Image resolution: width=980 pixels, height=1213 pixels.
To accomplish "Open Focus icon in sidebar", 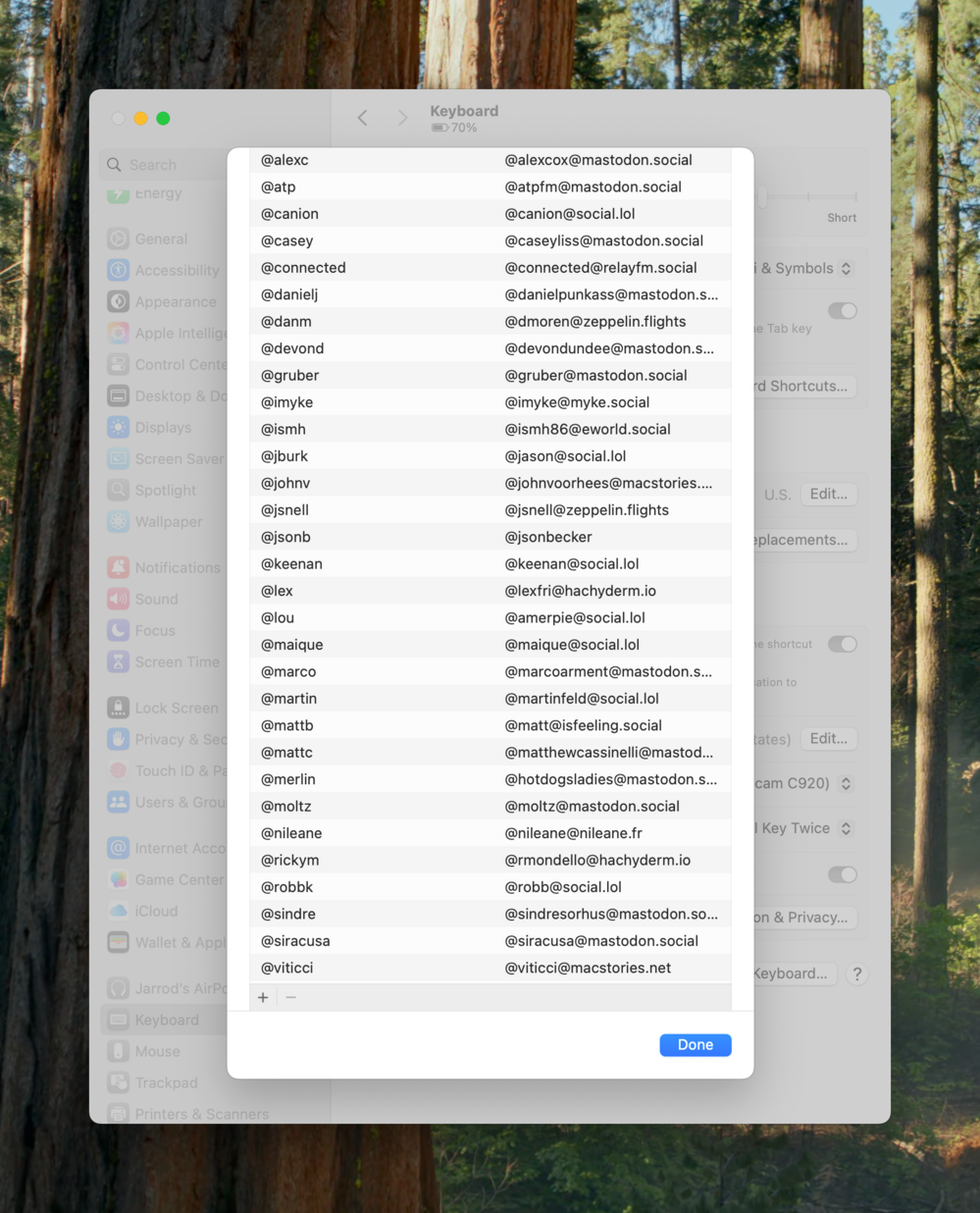I will (x=119, y=630).
